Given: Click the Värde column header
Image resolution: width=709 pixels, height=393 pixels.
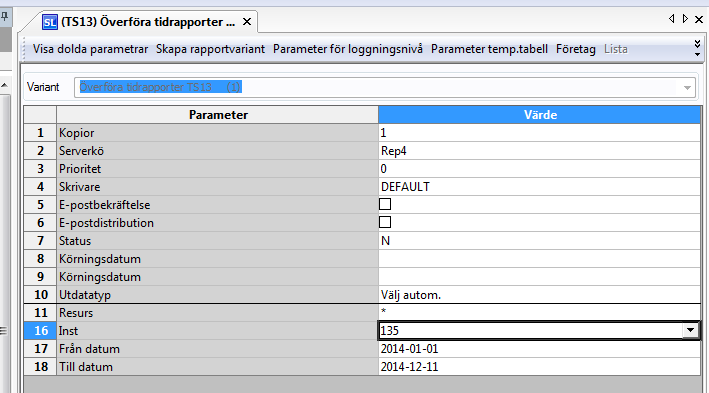Looking at the screenshot, I should point(540,115).
